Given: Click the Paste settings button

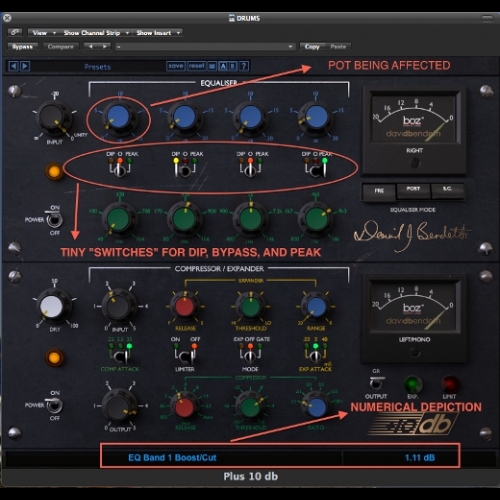Looking at the screenshot, I should (x=338, y=47).
